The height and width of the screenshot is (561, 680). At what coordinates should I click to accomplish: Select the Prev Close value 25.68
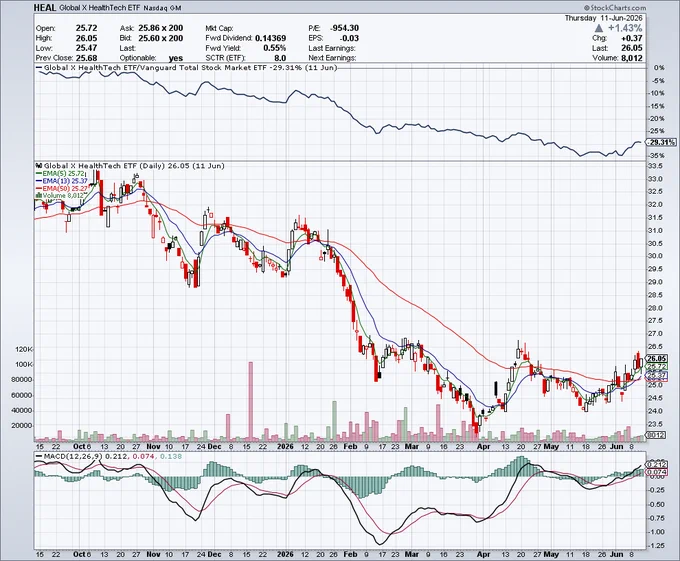86,58
